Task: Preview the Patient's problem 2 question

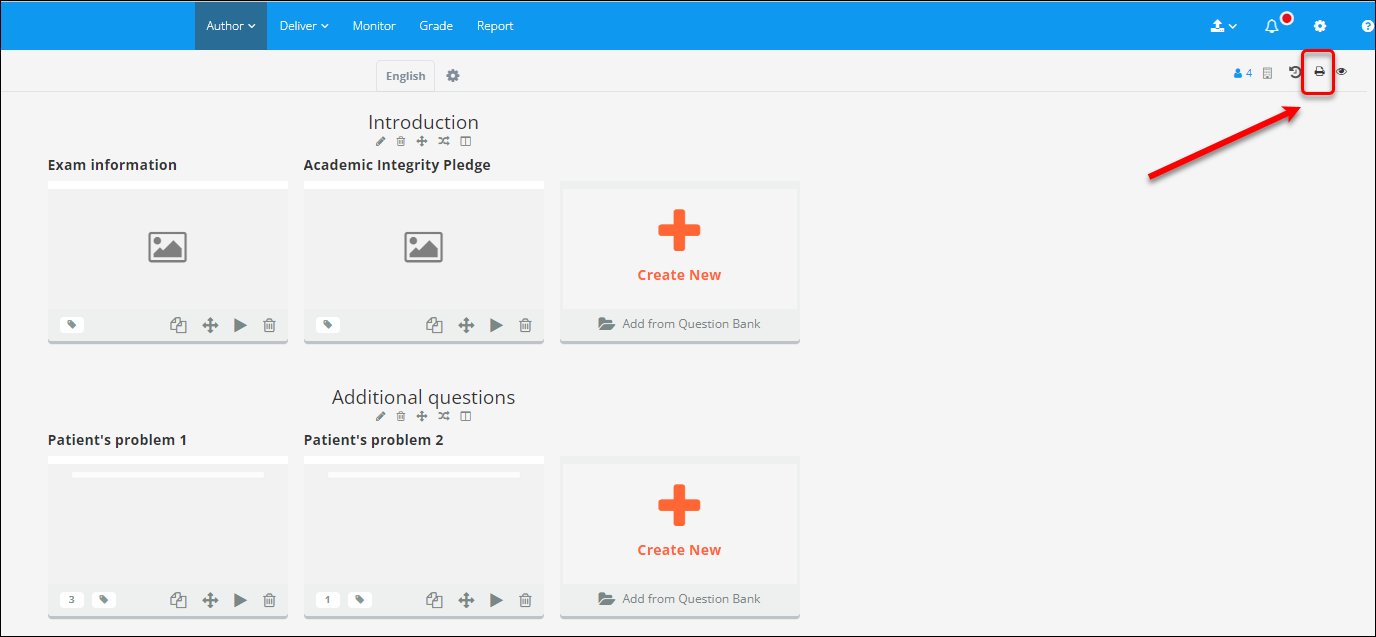Action: 496,600
